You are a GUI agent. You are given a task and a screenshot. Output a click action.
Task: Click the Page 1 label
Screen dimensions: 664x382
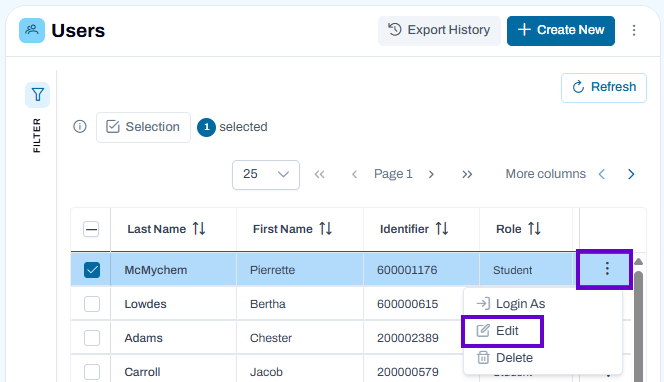coord(393,174)
